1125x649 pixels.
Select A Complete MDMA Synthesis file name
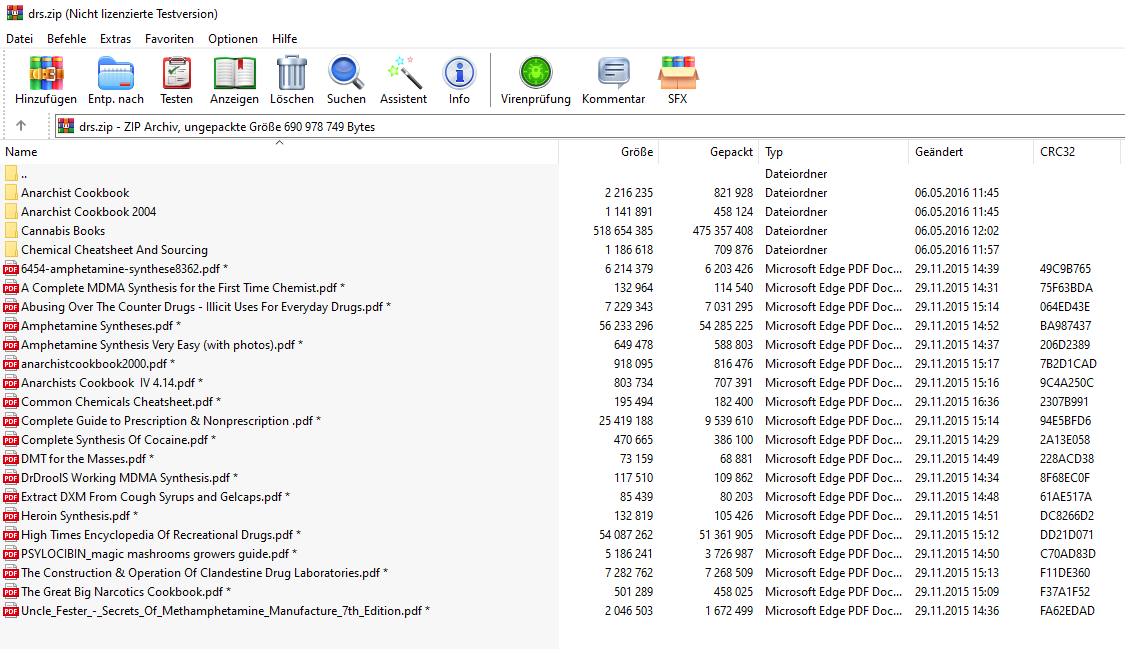pos(183,288)
